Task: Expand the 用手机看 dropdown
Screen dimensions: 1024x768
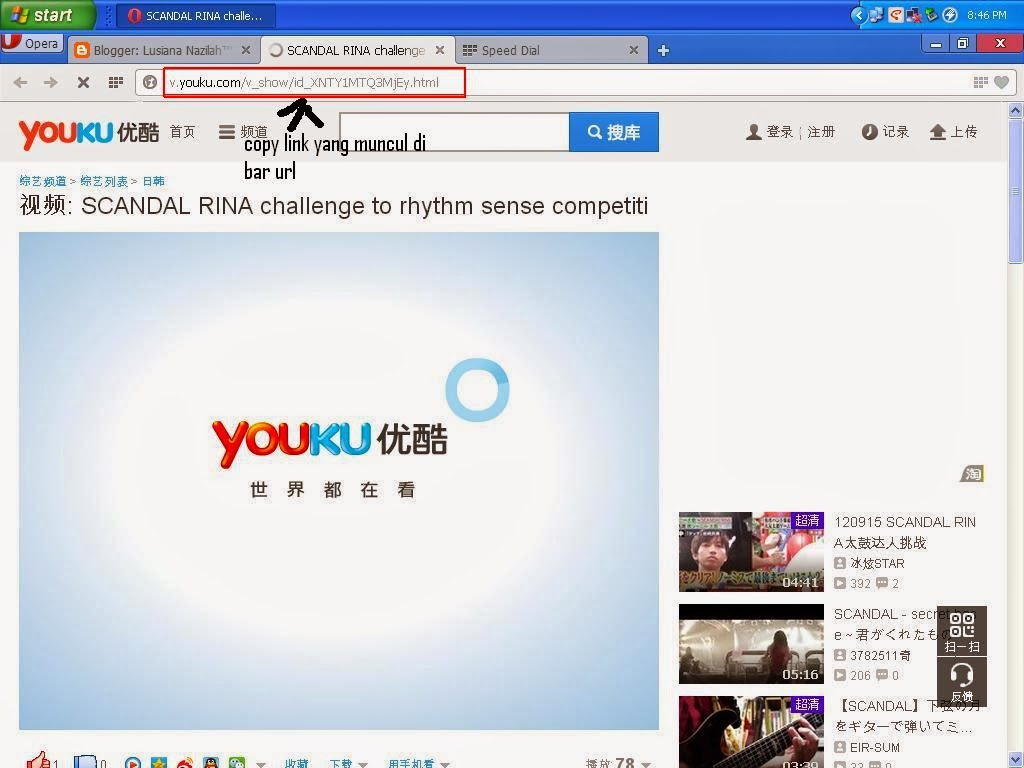Action: click(419, 763)
